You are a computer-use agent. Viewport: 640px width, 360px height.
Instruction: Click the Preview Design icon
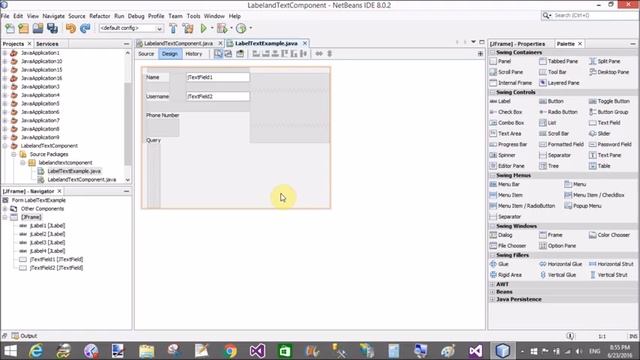[240, 53]
